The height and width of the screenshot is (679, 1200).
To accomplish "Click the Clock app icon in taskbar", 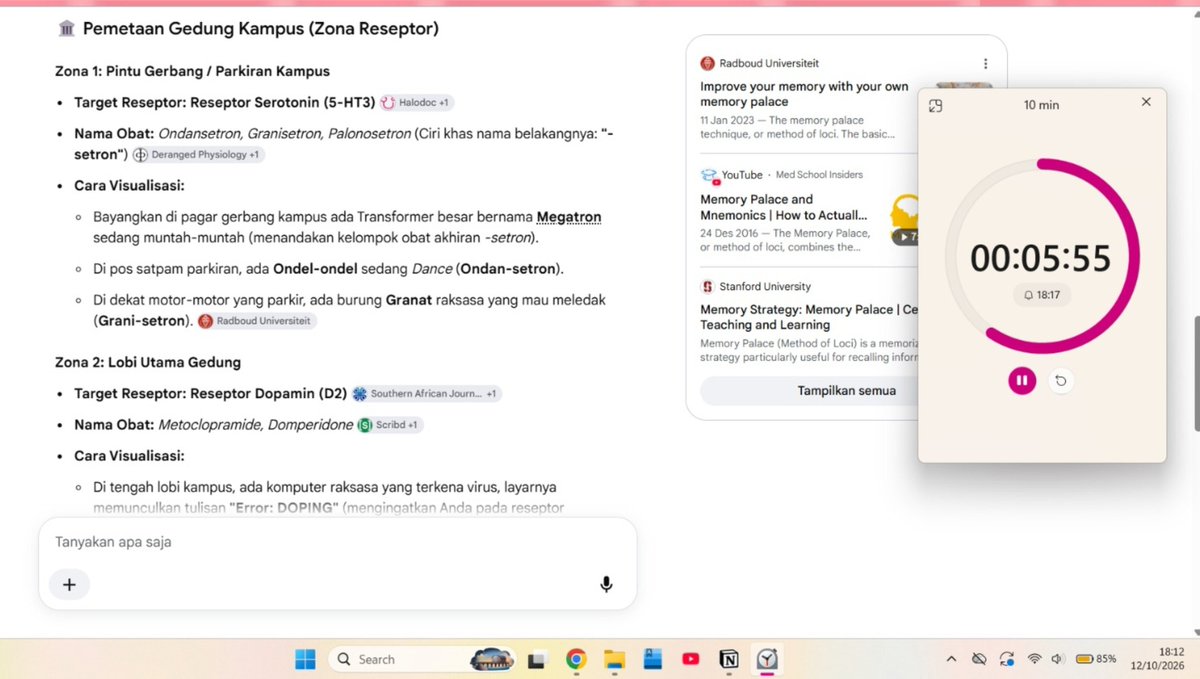I will [767, 659].
